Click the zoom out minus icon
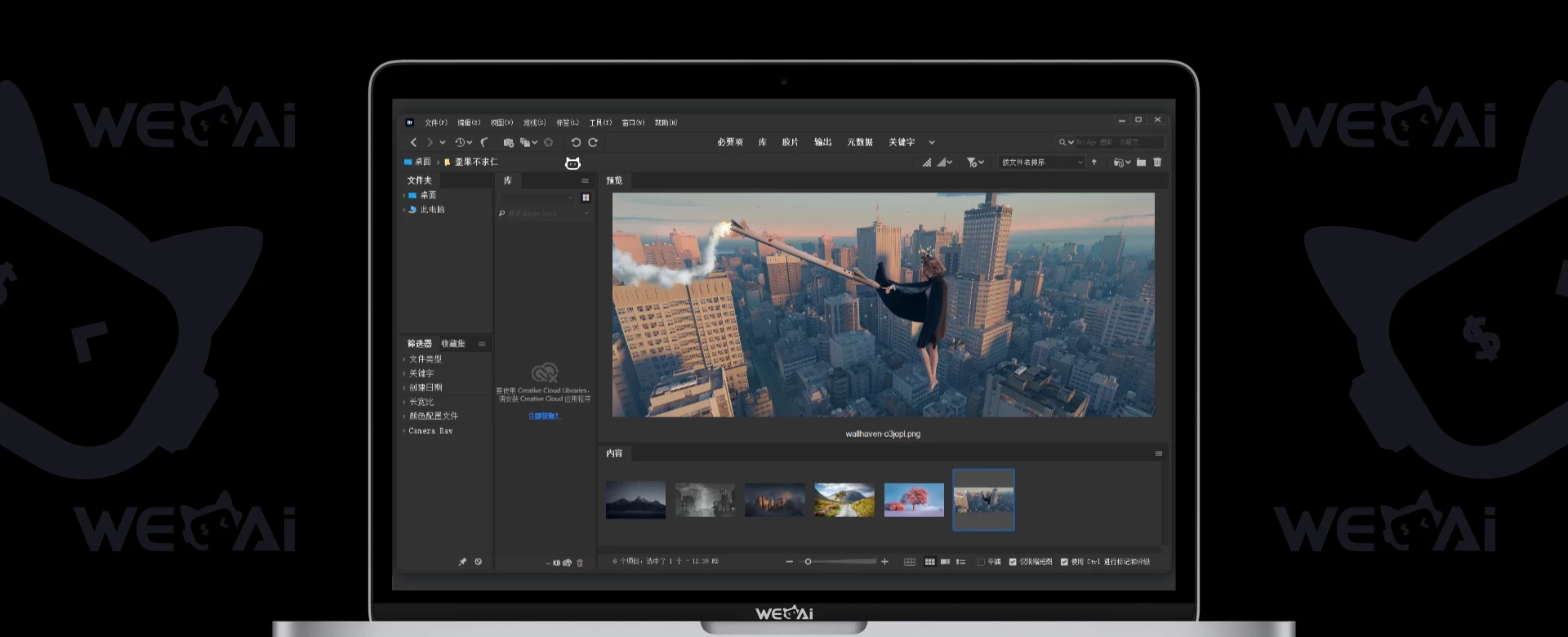This screenshot has width=1568, height=637. [790, 562]
